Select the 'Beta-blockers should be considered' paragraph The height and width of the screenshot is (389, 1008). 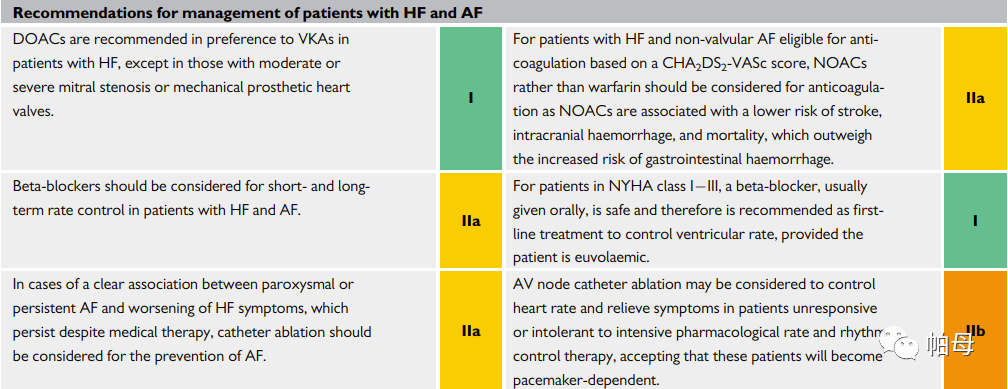coord(192,198)
